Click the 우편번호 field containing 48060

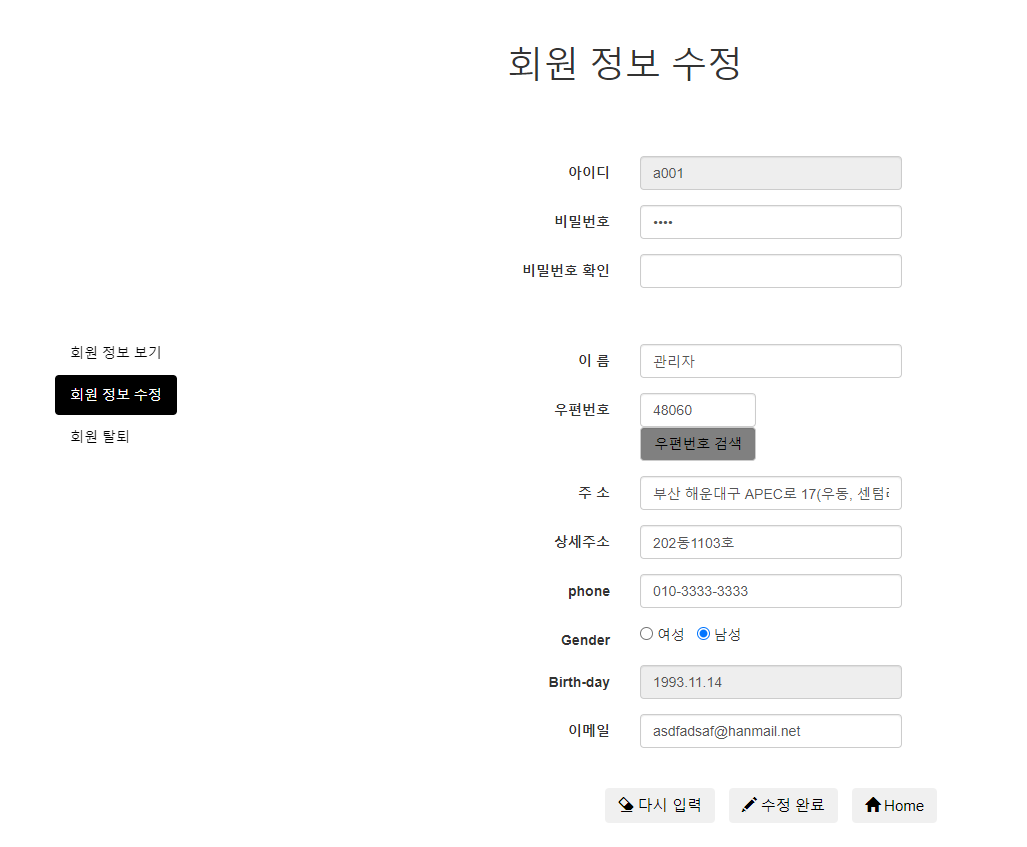point(697,409)
